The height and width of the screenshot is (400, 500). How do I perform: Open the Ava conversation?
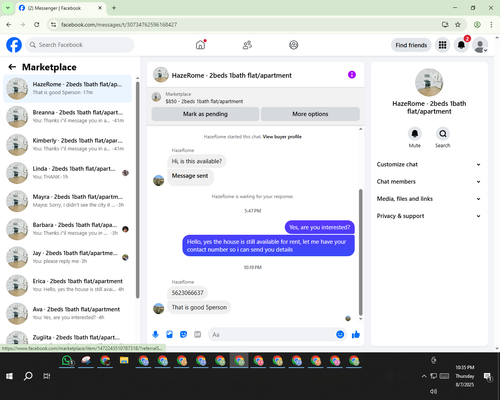click(x=67, y=313)
